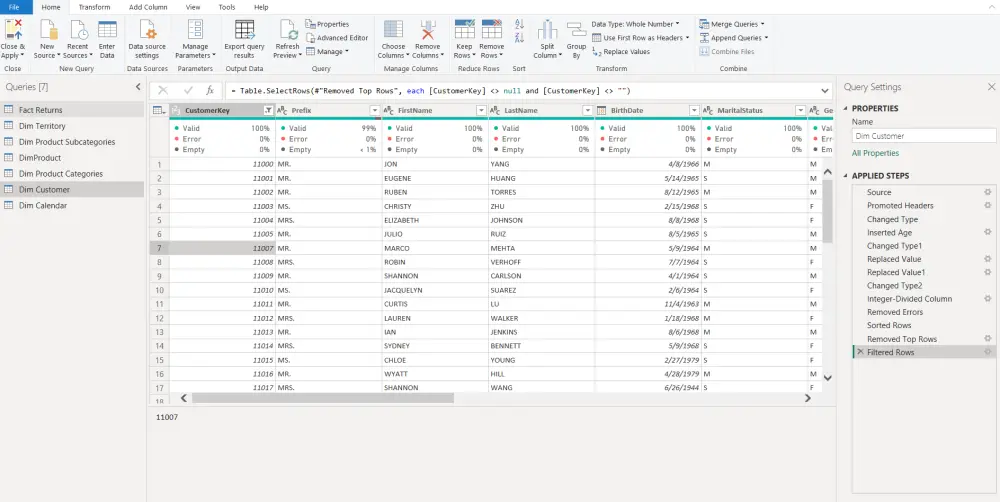Screen dimensions: 1000x502
Task: Open Data Type Whole Number dropdown
Action: point(635,24)
